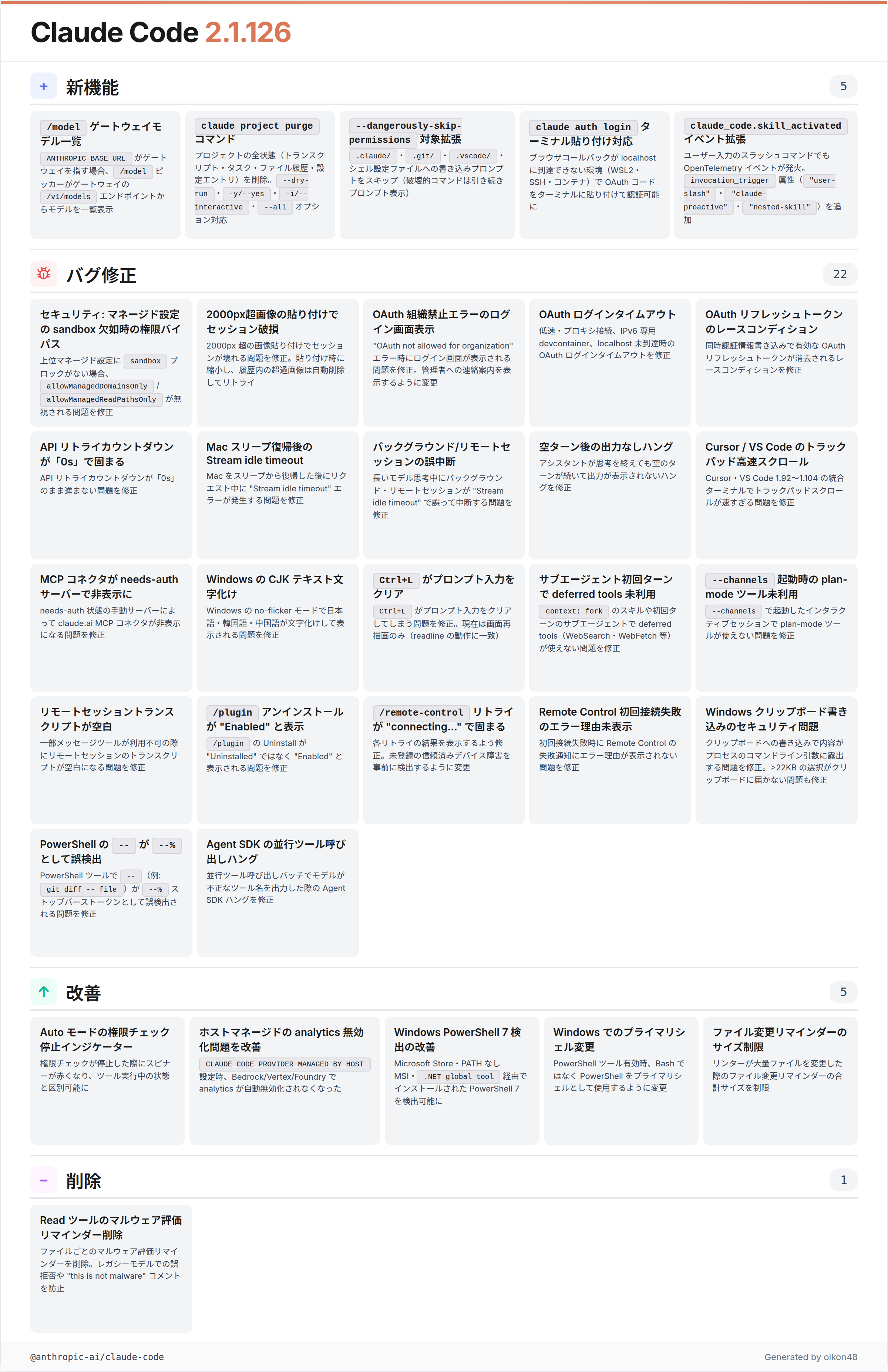Screen dimensions: 888x1372
Task: Click the title "OAuth リフレッシュトークンのレースコンディション"
Action: (774, 322)
